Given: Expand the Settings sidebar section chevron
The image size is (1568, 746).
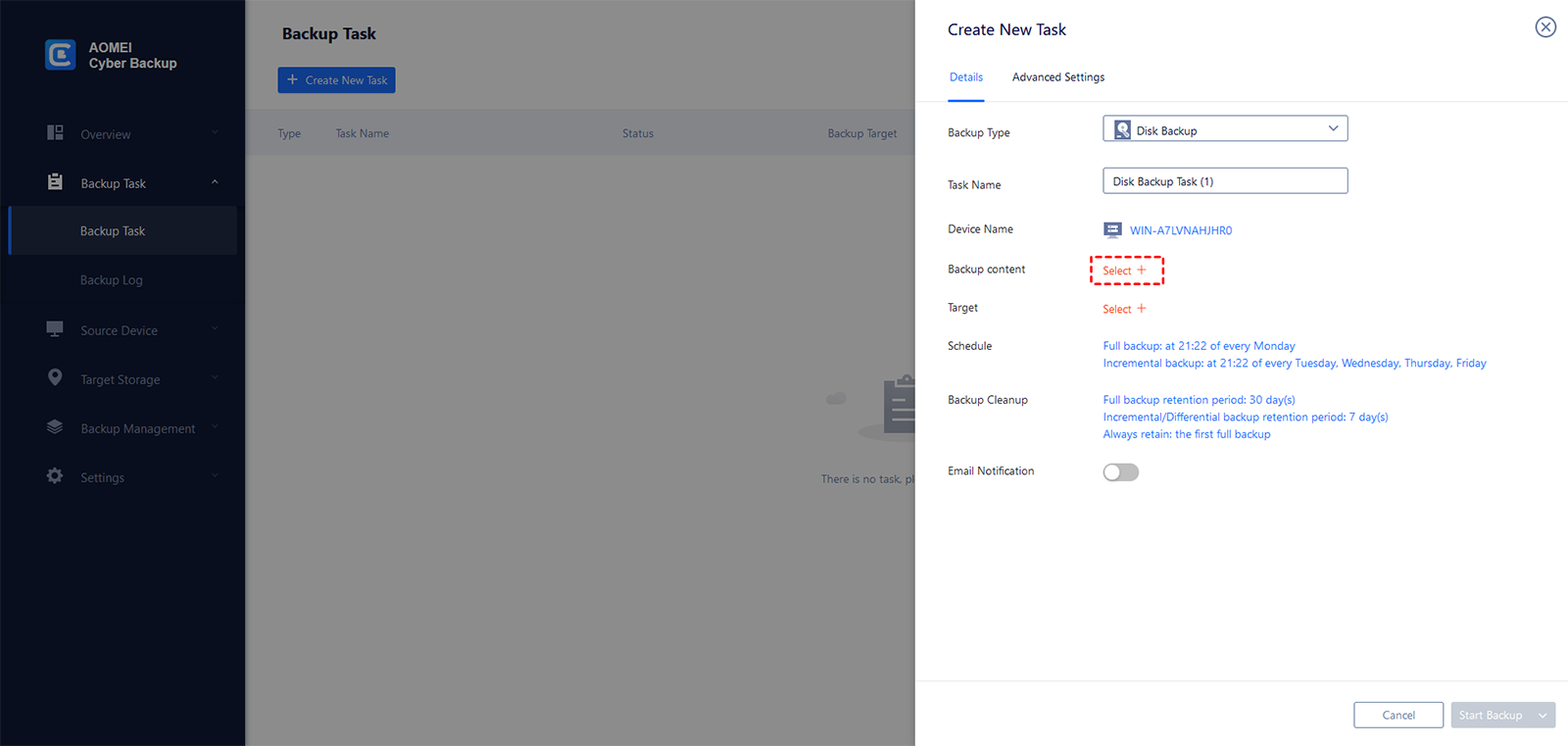Looking at the screenshot, I should 215,476.
